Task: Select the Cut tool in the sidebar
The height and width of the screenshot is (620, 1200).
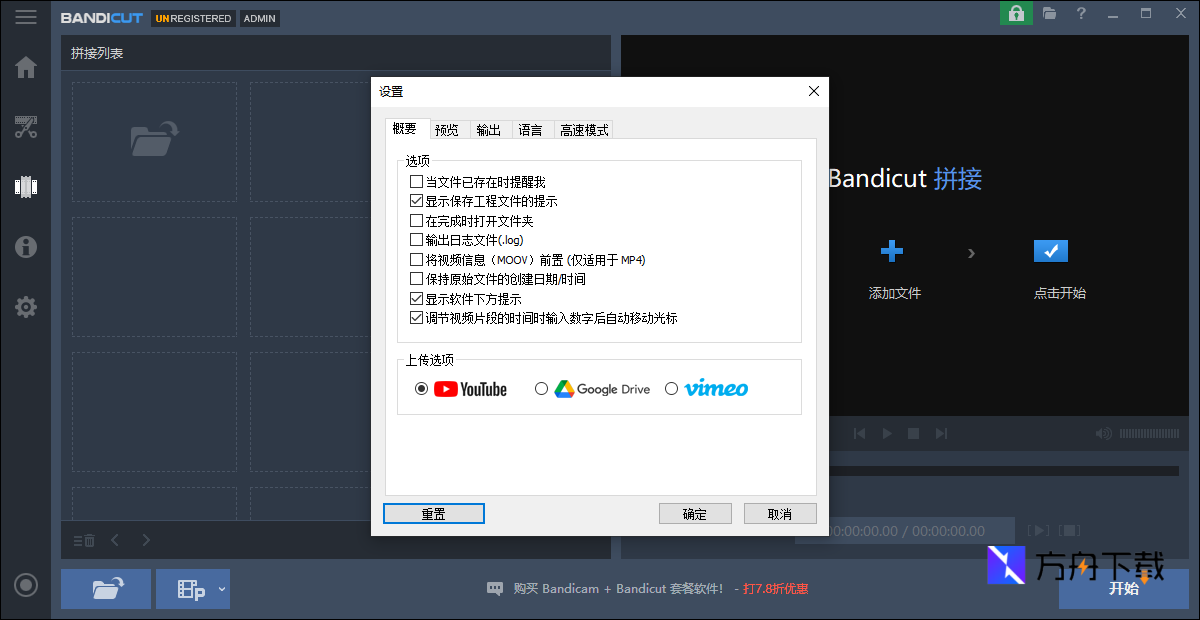Action: (x=26, y=127)
